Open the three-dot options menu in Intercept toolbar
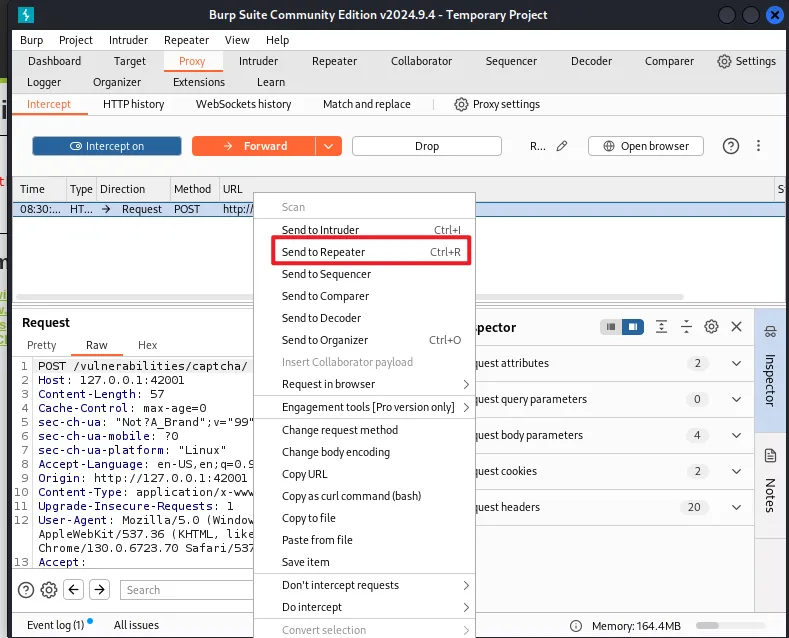 click(758, 146)
